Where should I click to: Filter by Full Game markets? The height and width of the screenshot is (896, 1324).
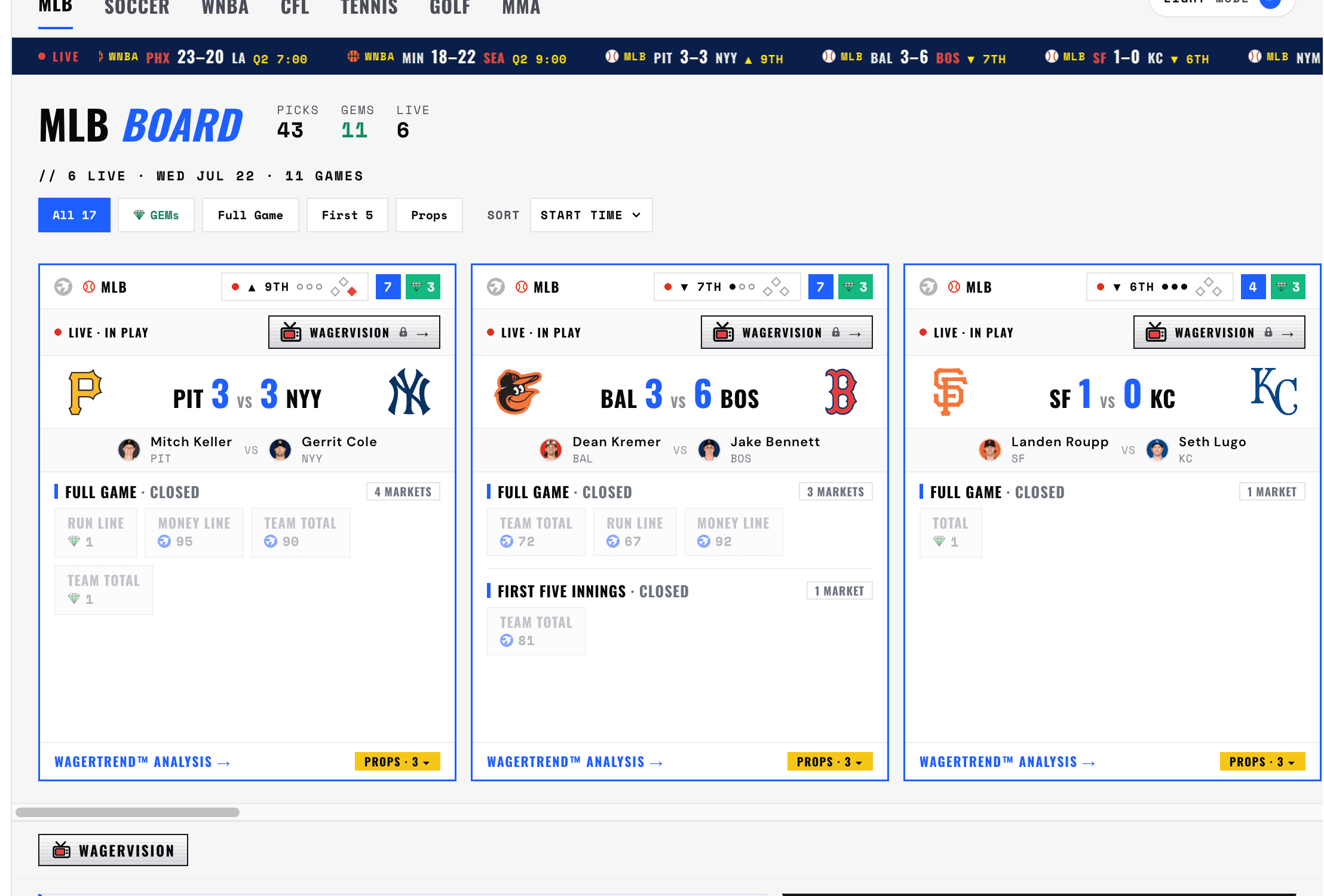pos(250,215)
